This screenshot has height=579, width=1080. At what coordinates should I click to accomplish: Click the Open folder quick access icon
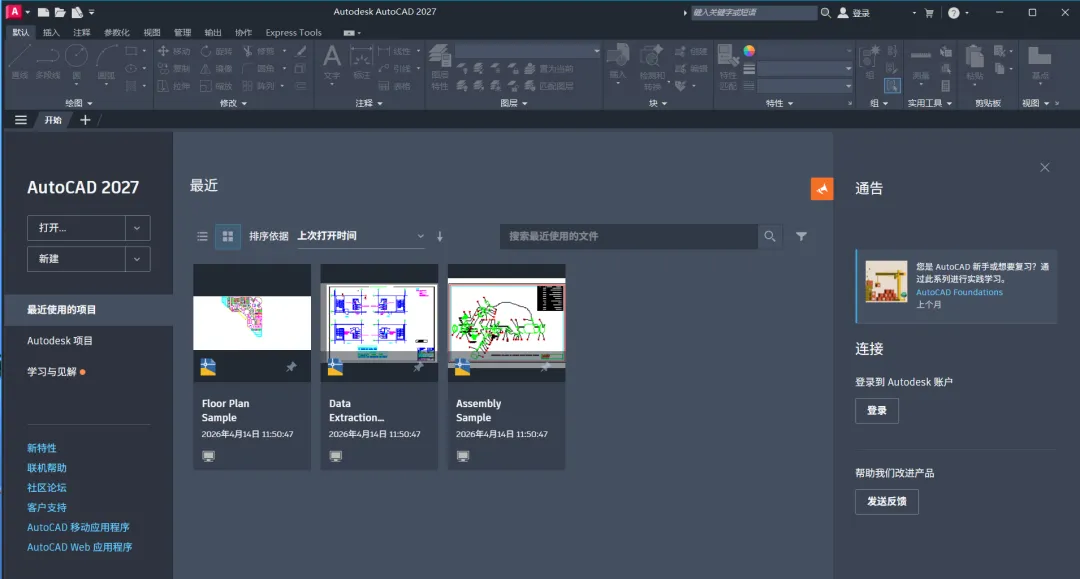(60, 12)
